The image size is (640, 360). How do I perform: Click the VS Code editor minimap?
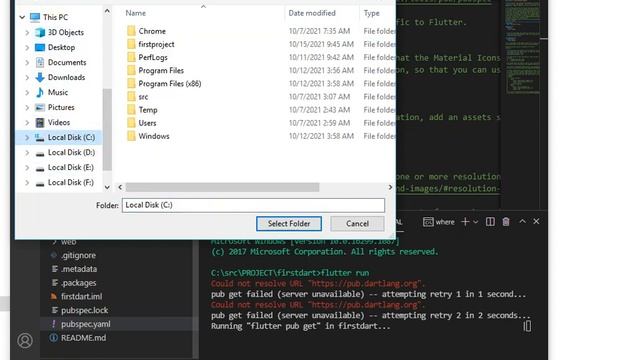click(x=523, y=47)
